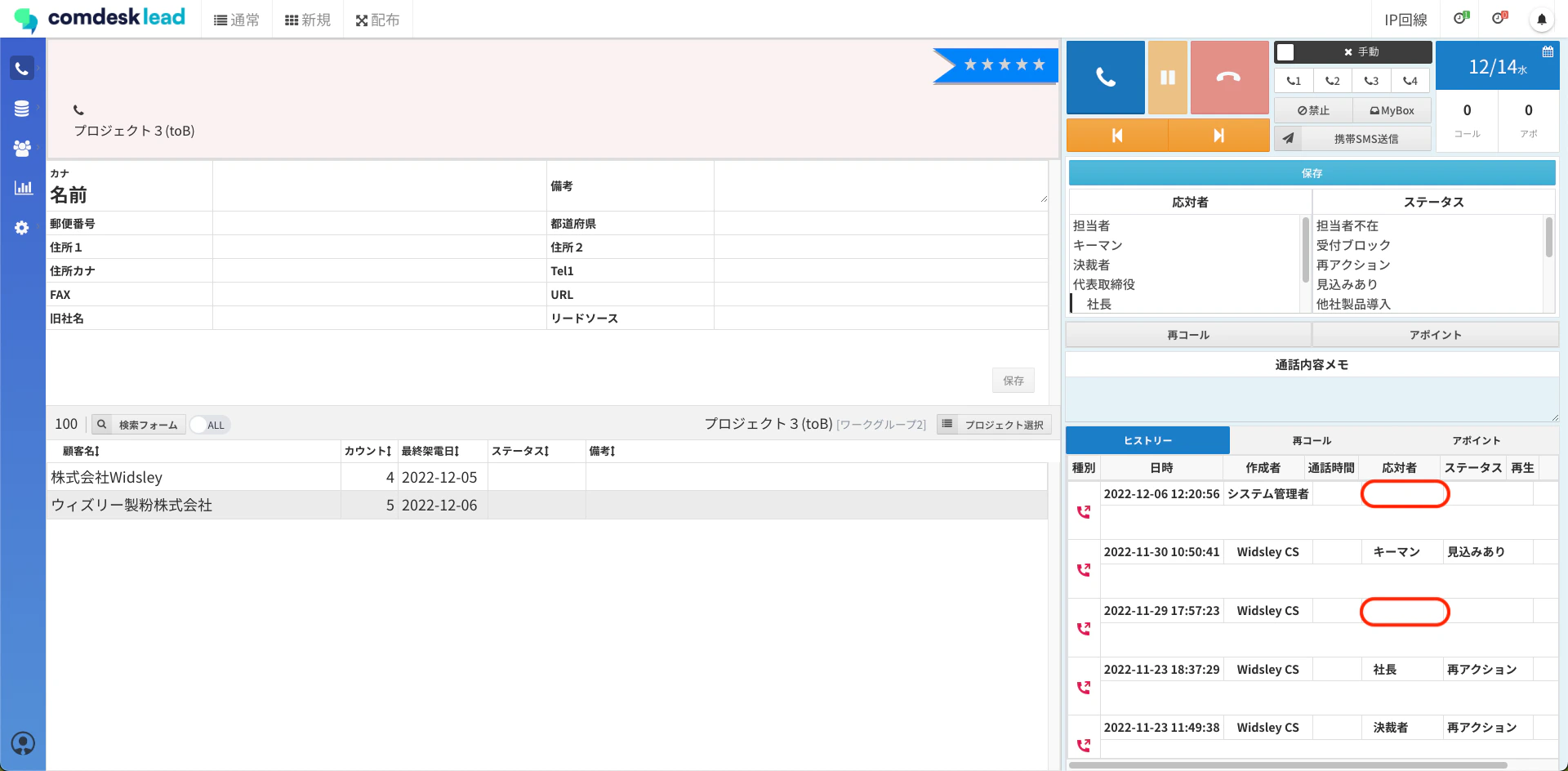Viewport: 1568px width, 771px height.
Task: Toggle the ALL switch beside 検索フォーム
Action: (210, 425)
